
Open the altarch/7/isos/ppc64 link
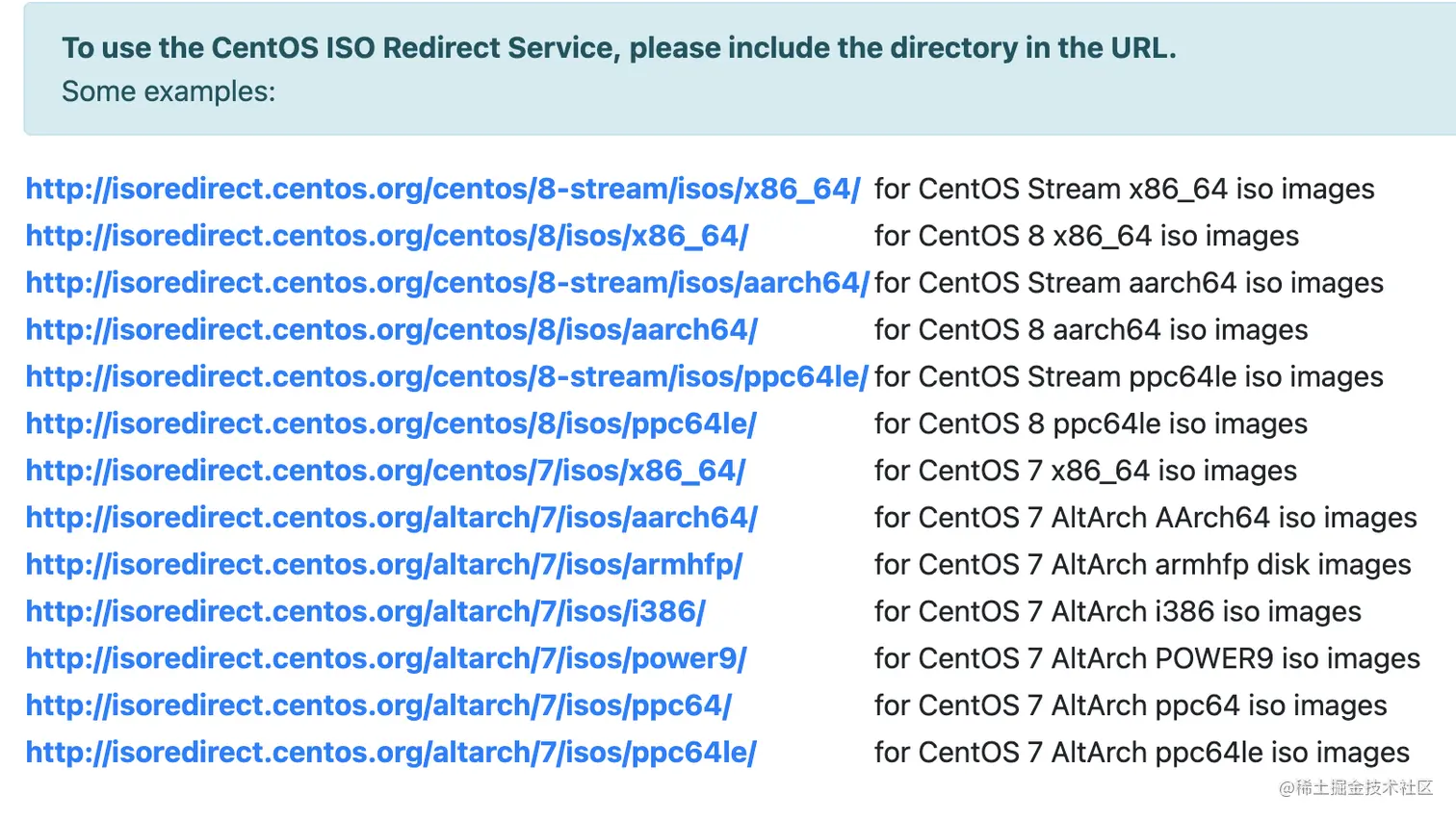click(378, 706)
